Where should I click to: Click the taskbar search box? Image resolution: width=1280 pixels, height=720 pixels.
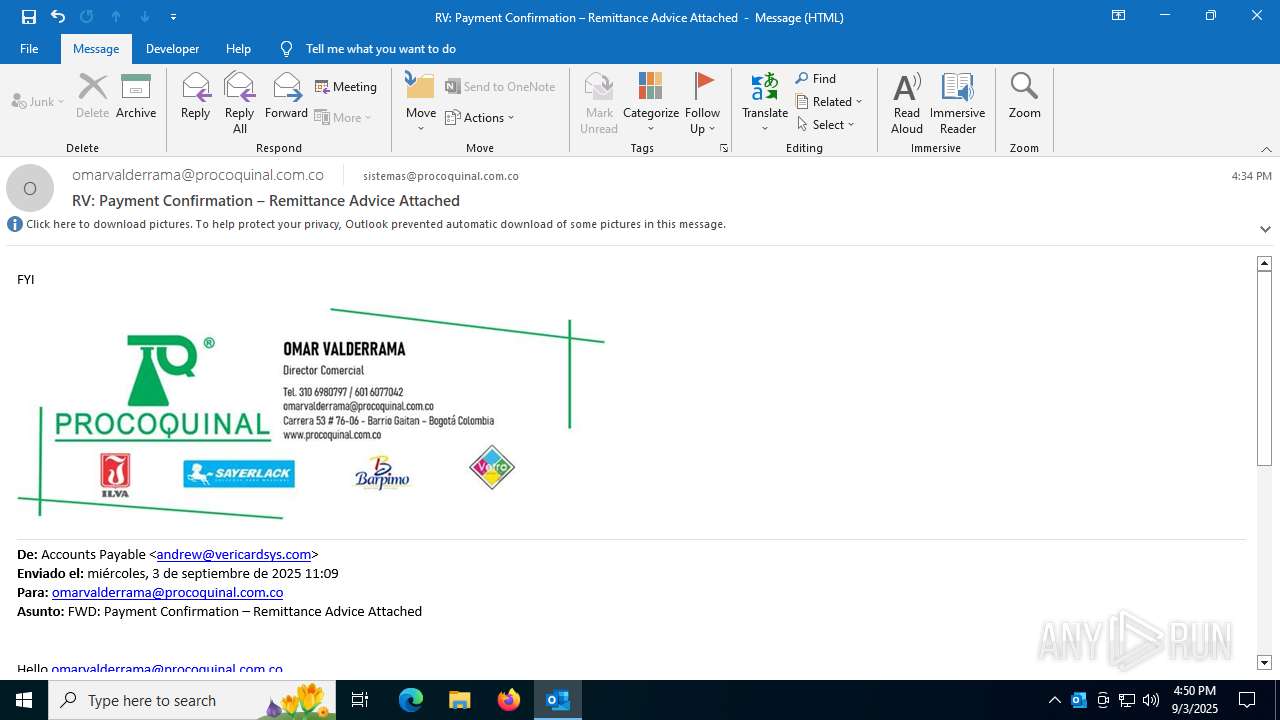tap(192, 700)
